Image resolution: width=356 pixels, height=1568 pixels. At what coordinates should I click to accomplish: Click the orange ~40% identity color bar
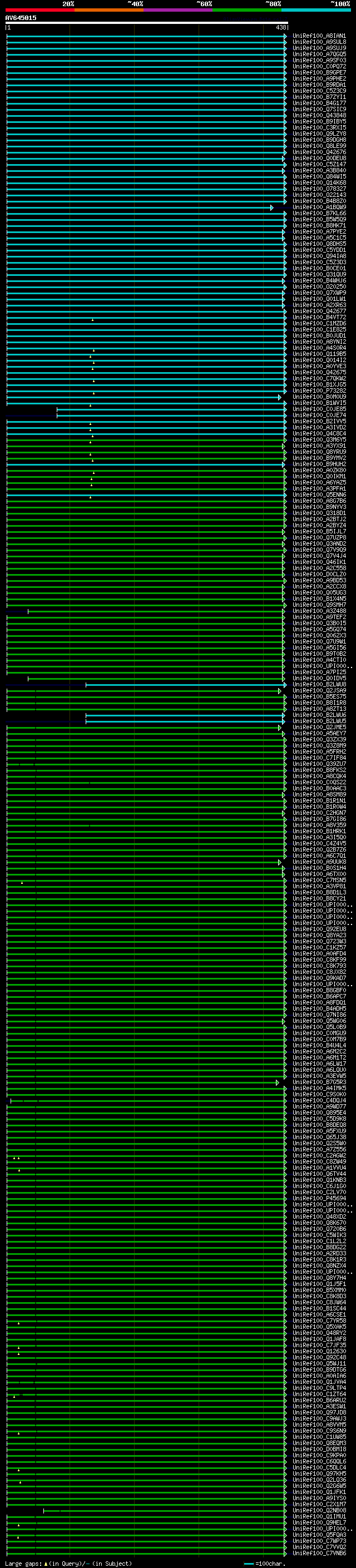[x=109, y=10]
